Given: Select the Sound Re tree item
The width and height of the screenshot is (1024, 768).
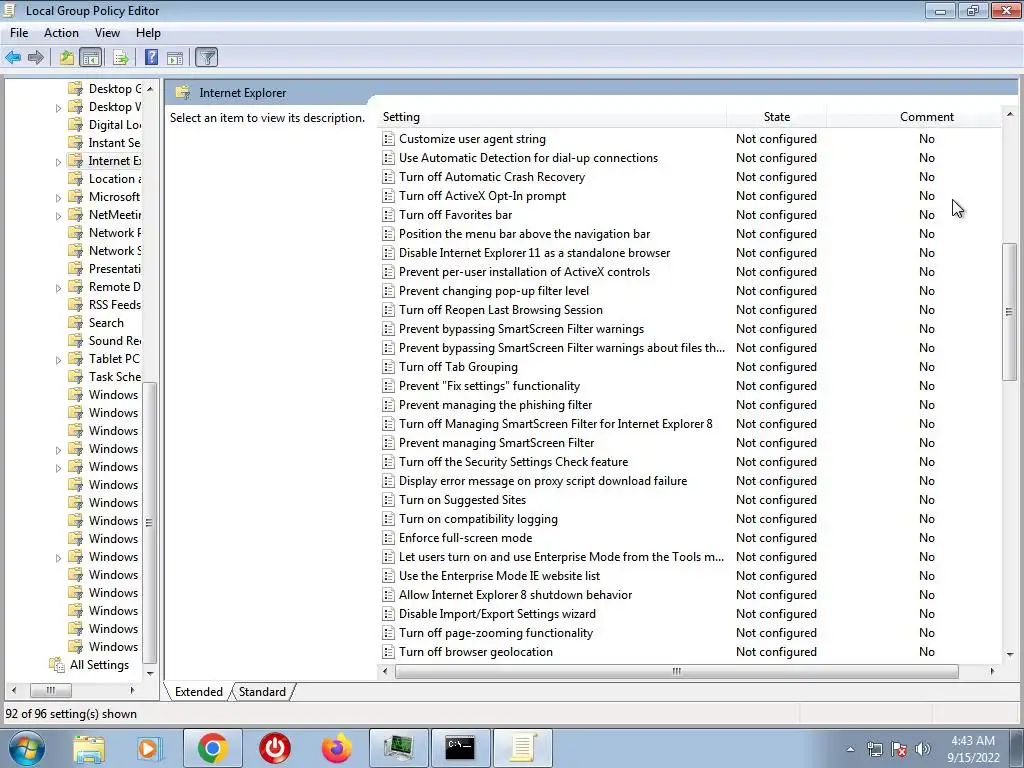Looking at the screenshot, I should coord(114,341).
